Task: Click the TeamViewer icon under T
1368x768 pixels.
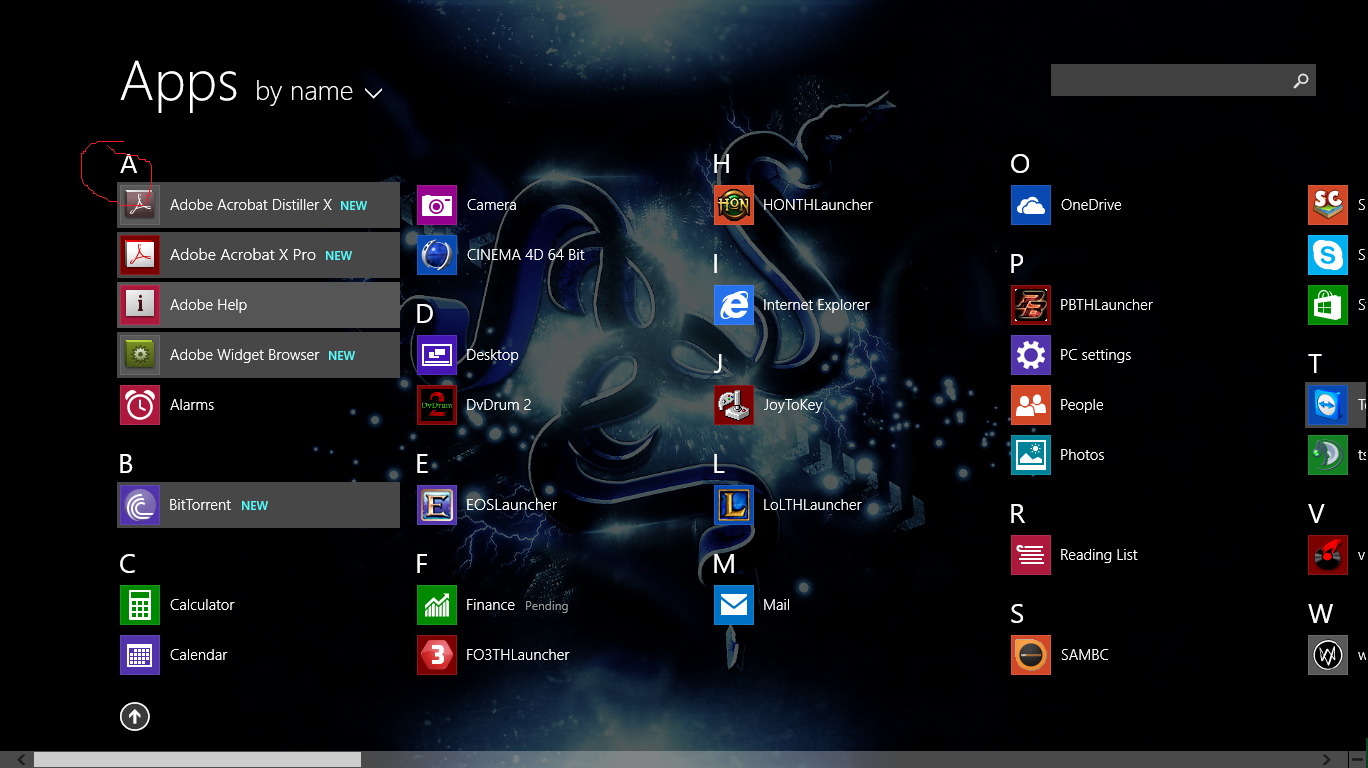Action: pyautogui.click(x=1328, y=405)
